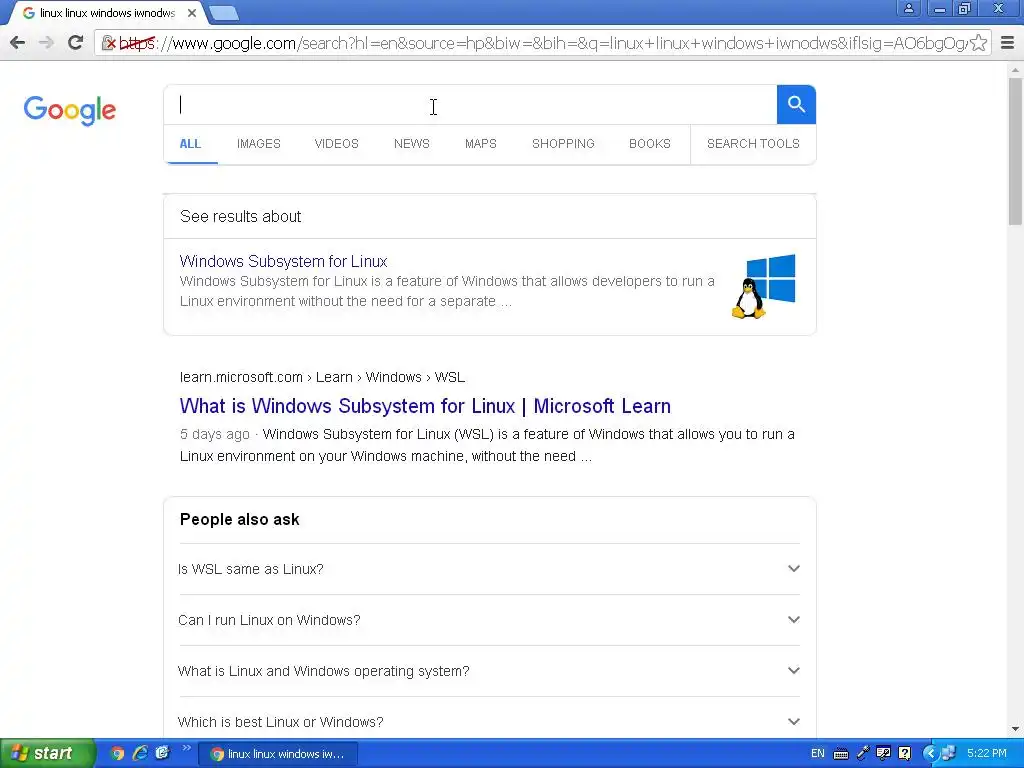The image size is (1024, 768).
Task: Click the page vertical scrollbar thumb
Action: click(x=1016, y=152)
